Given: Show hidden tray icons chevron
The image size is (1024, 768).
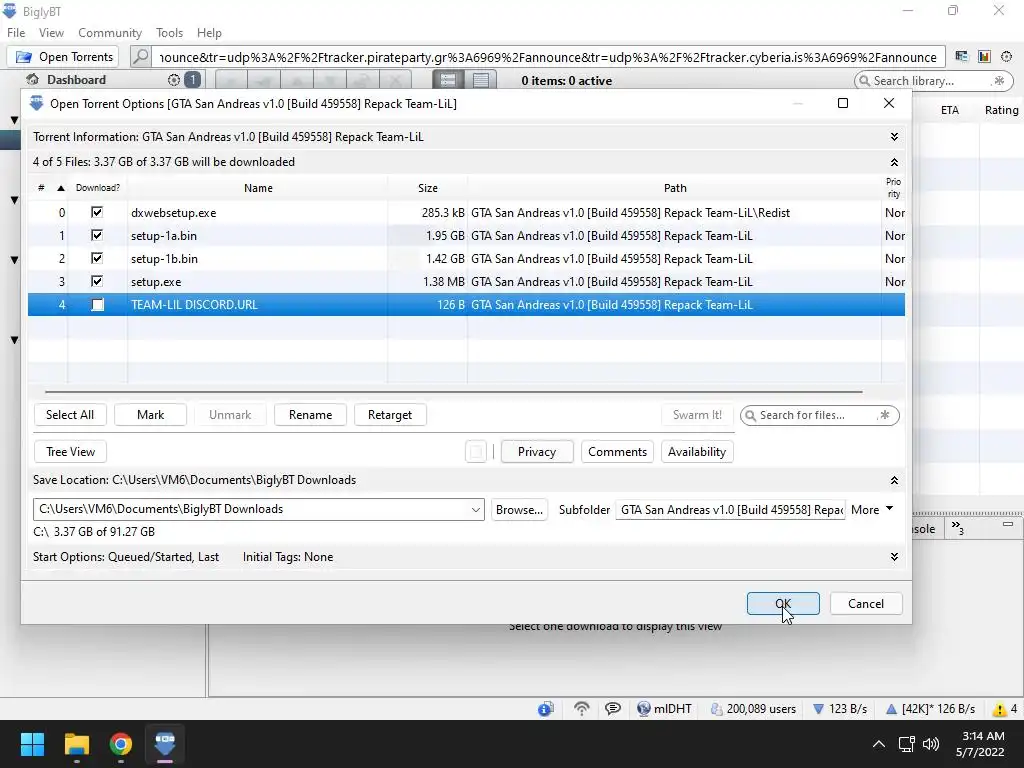Looking at the screenshot, I should coord(879,744).
